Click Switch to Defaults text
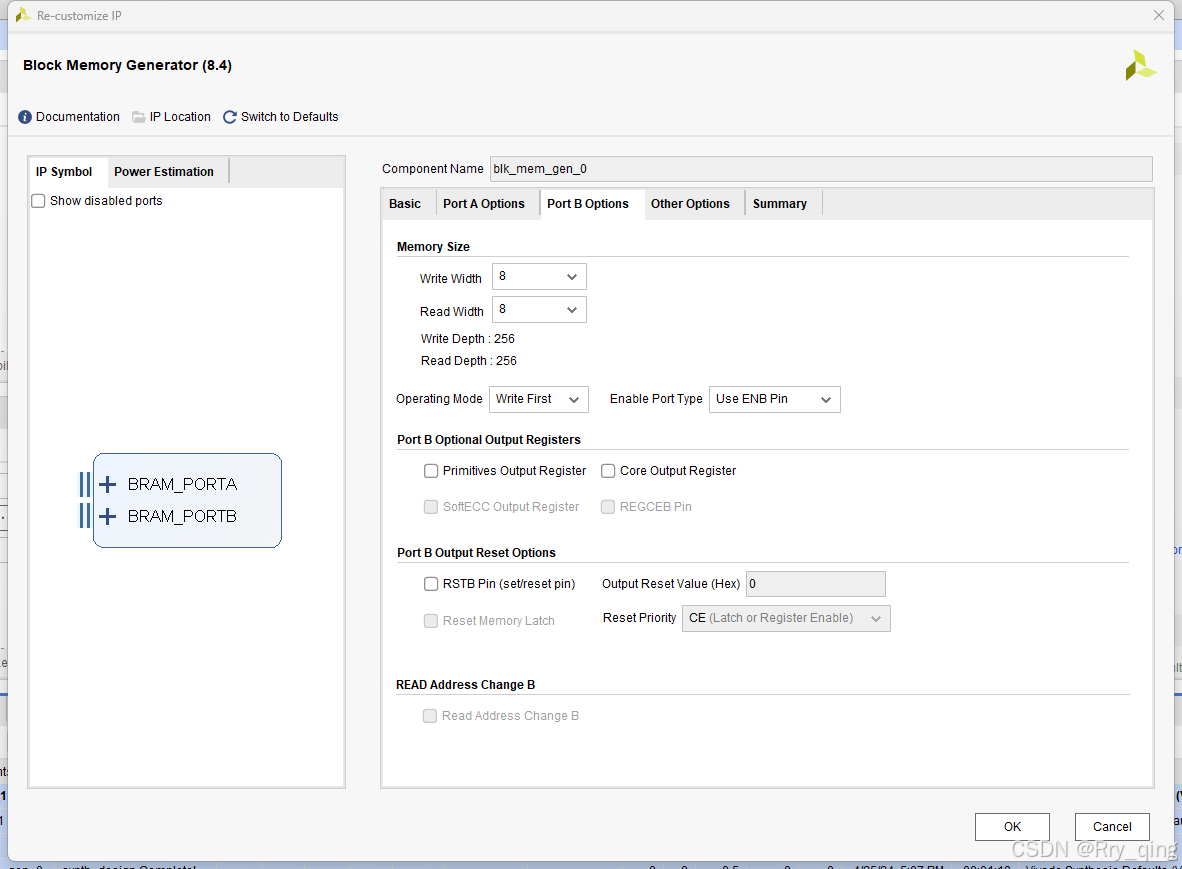 [289, 117]
